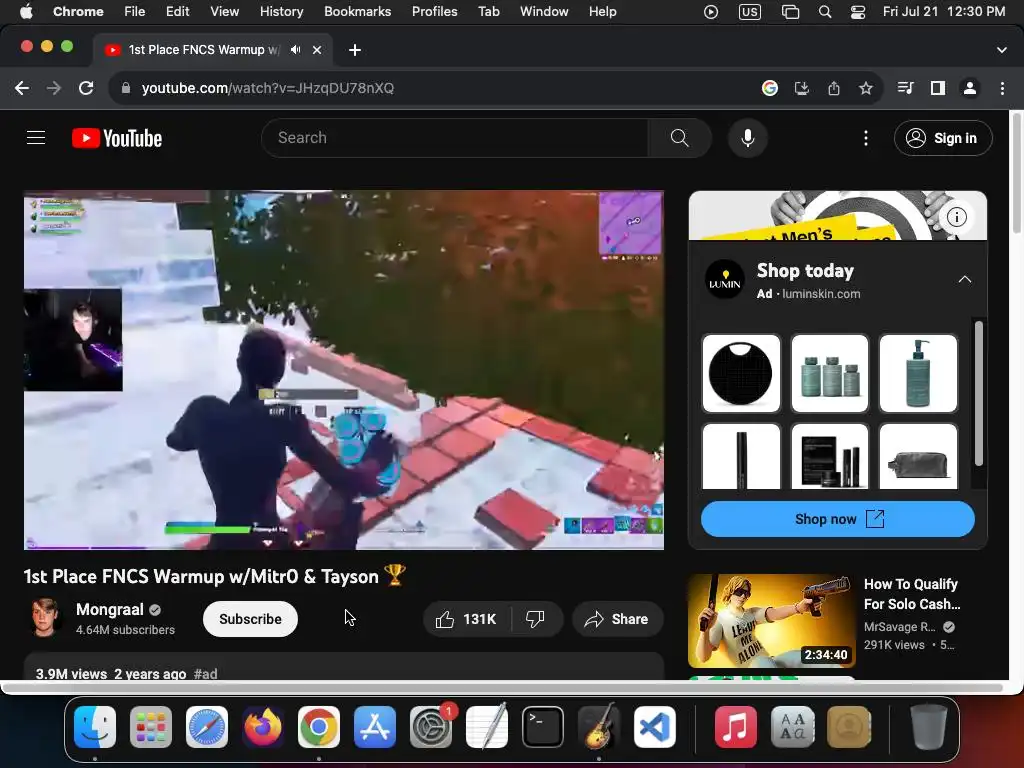Viewport: 1024px width, 768px height.
Task: Open ad info circle icon
Action: [x=957, y=217]
